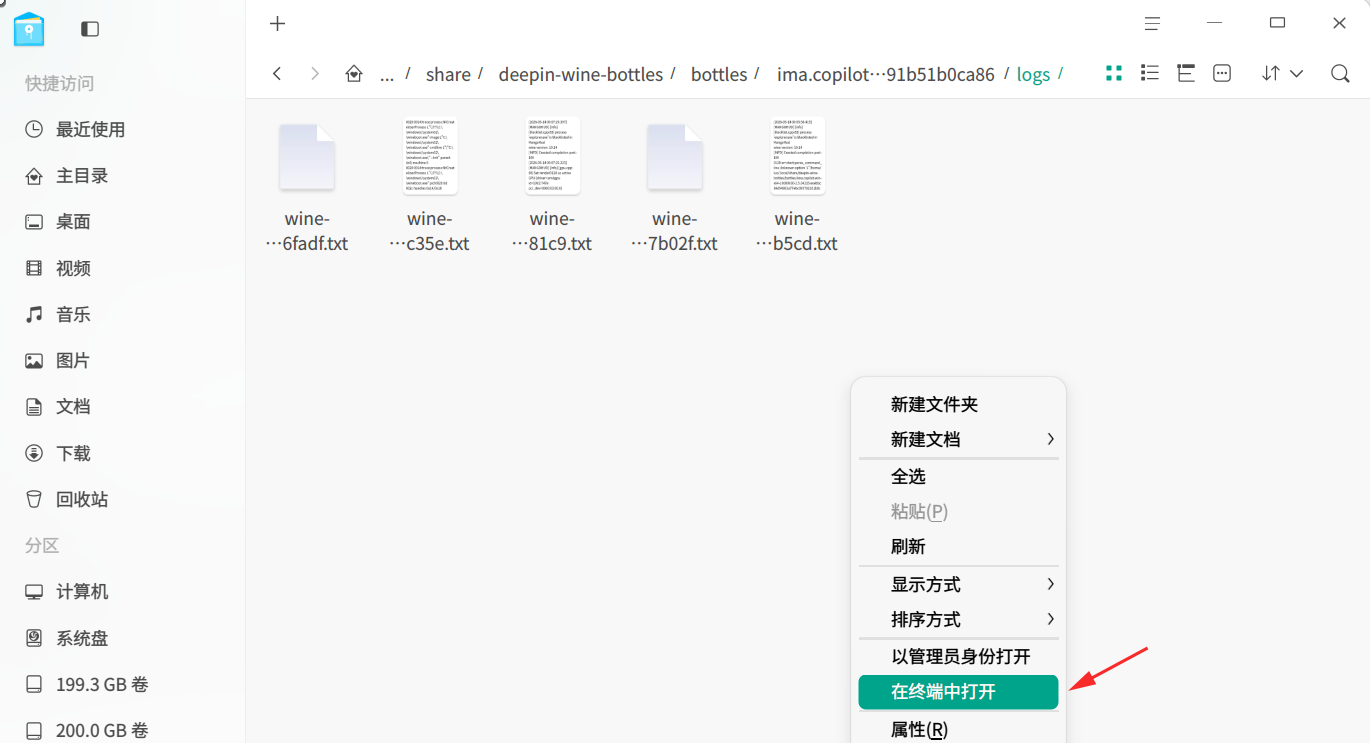Navigate to deepin-wine-bottles breadcrumb
1370x743 pixels.
pos(581,75)
